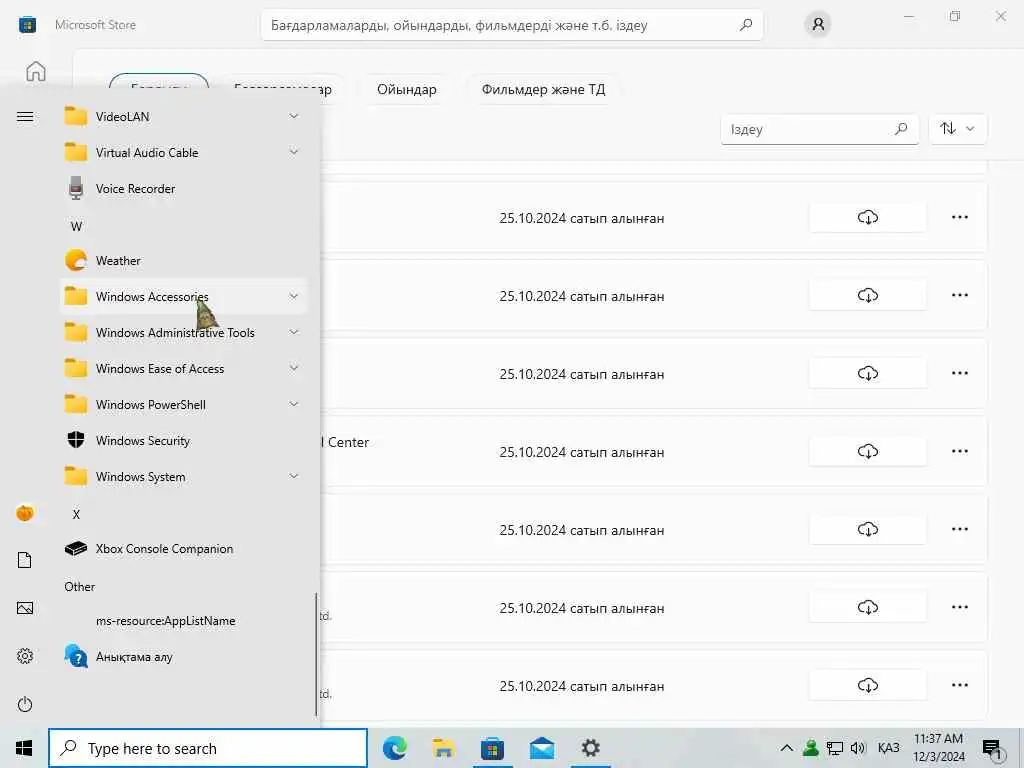The height and width of the screenshot is (768, 1024).
Task: Click the W letter group header
Action: tap(76, 226)
